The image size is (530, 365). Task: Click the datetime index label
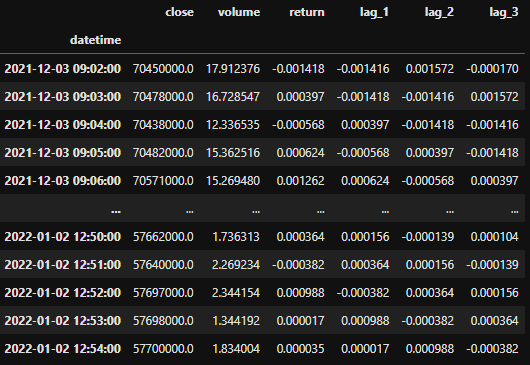click(x=95, y=40)
